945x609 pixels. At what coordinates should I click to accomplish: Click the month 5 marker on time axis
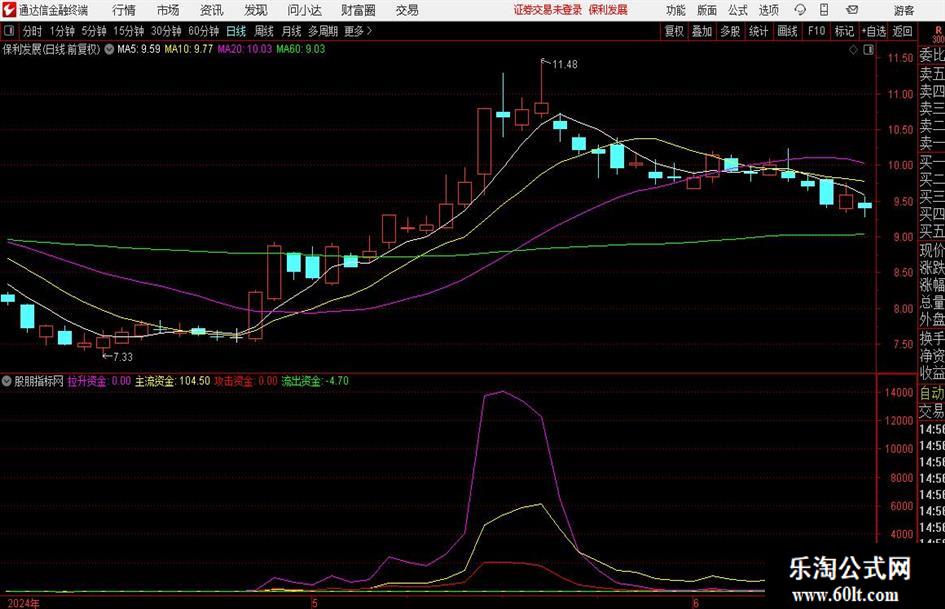[314, 603]
